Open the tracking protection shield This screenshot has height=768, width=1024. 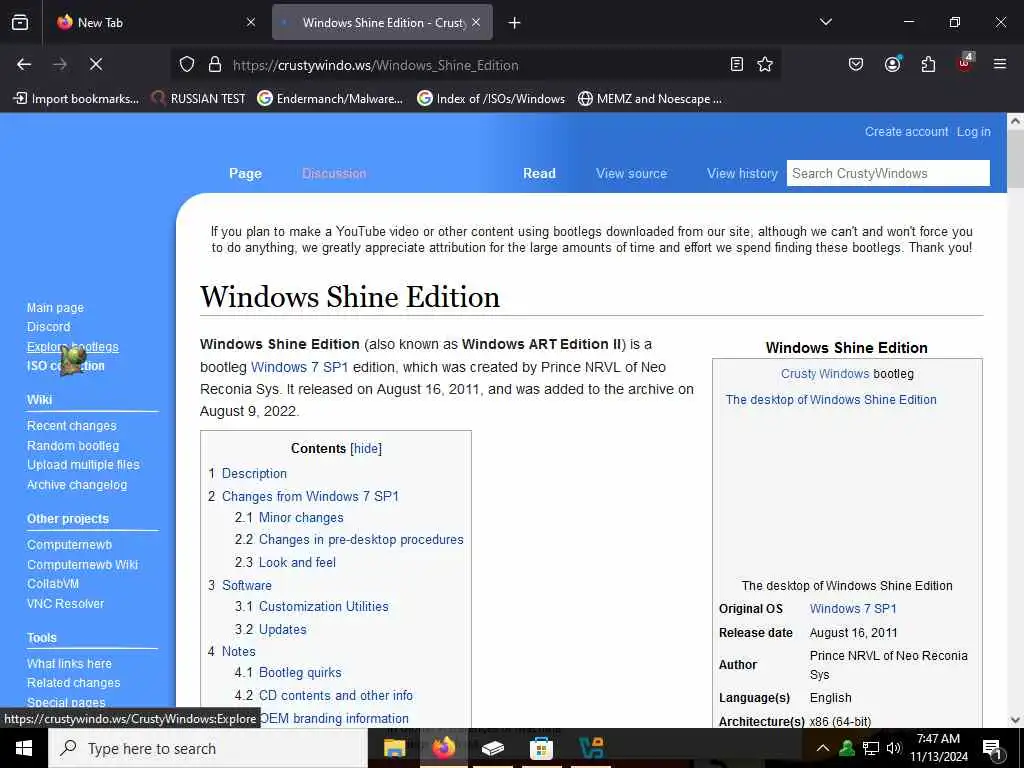(187, 65)
